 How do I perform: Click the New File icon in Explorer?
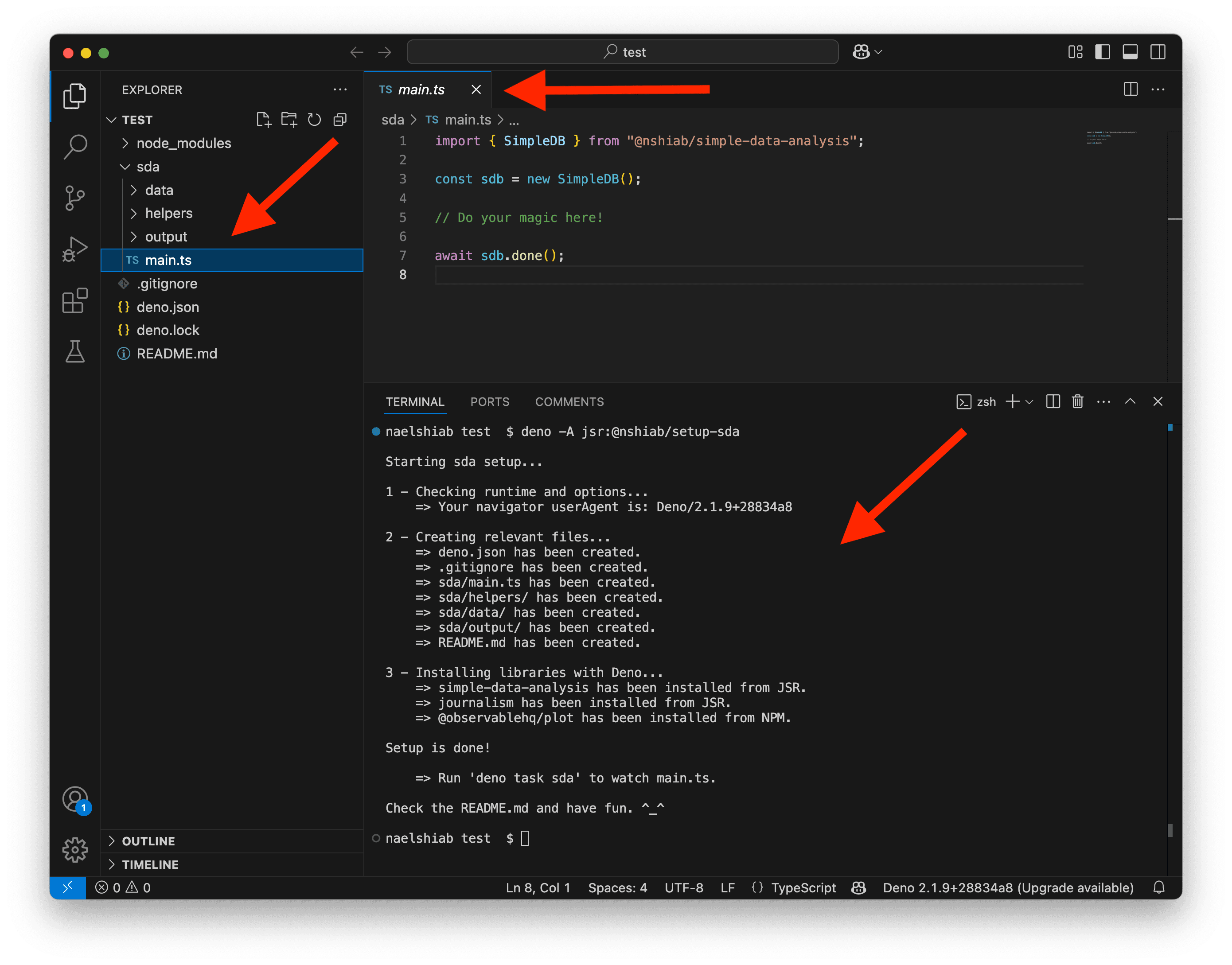tap(263, 120)
